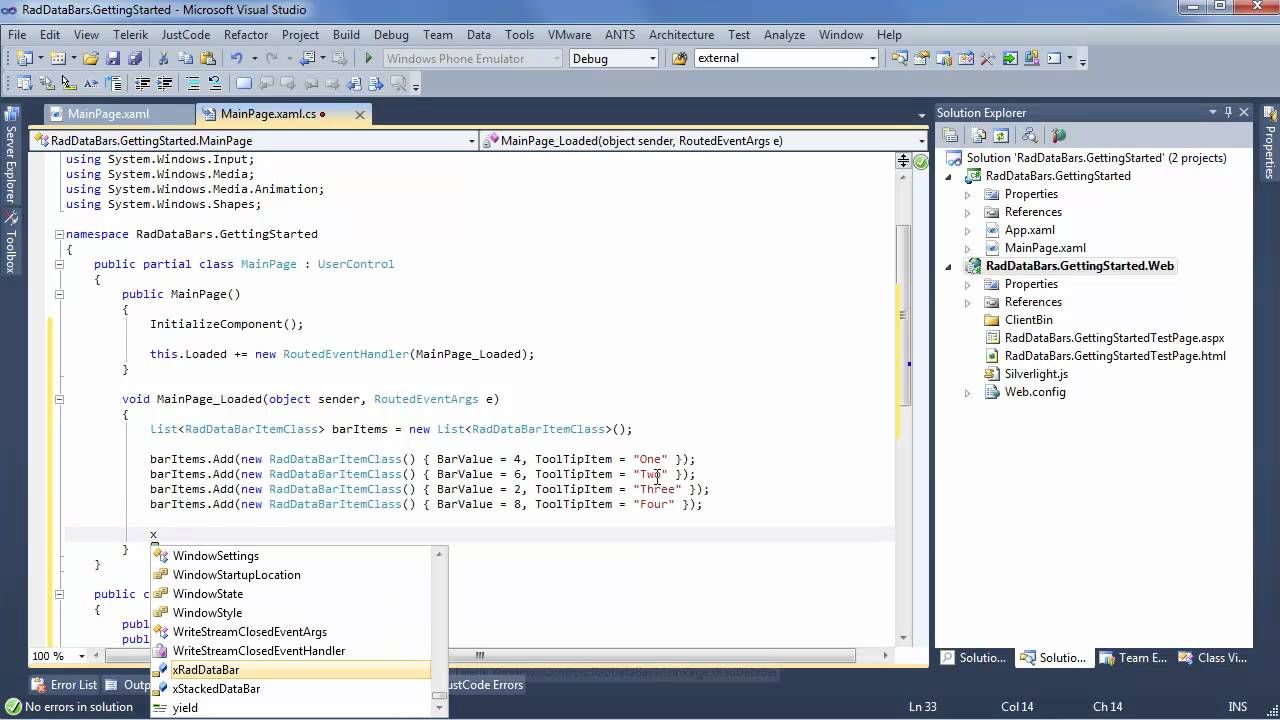This screenshot has width=1280, height=720.
Task: Cut selection with the scissors icon
Action: click(x=163, y=58)
